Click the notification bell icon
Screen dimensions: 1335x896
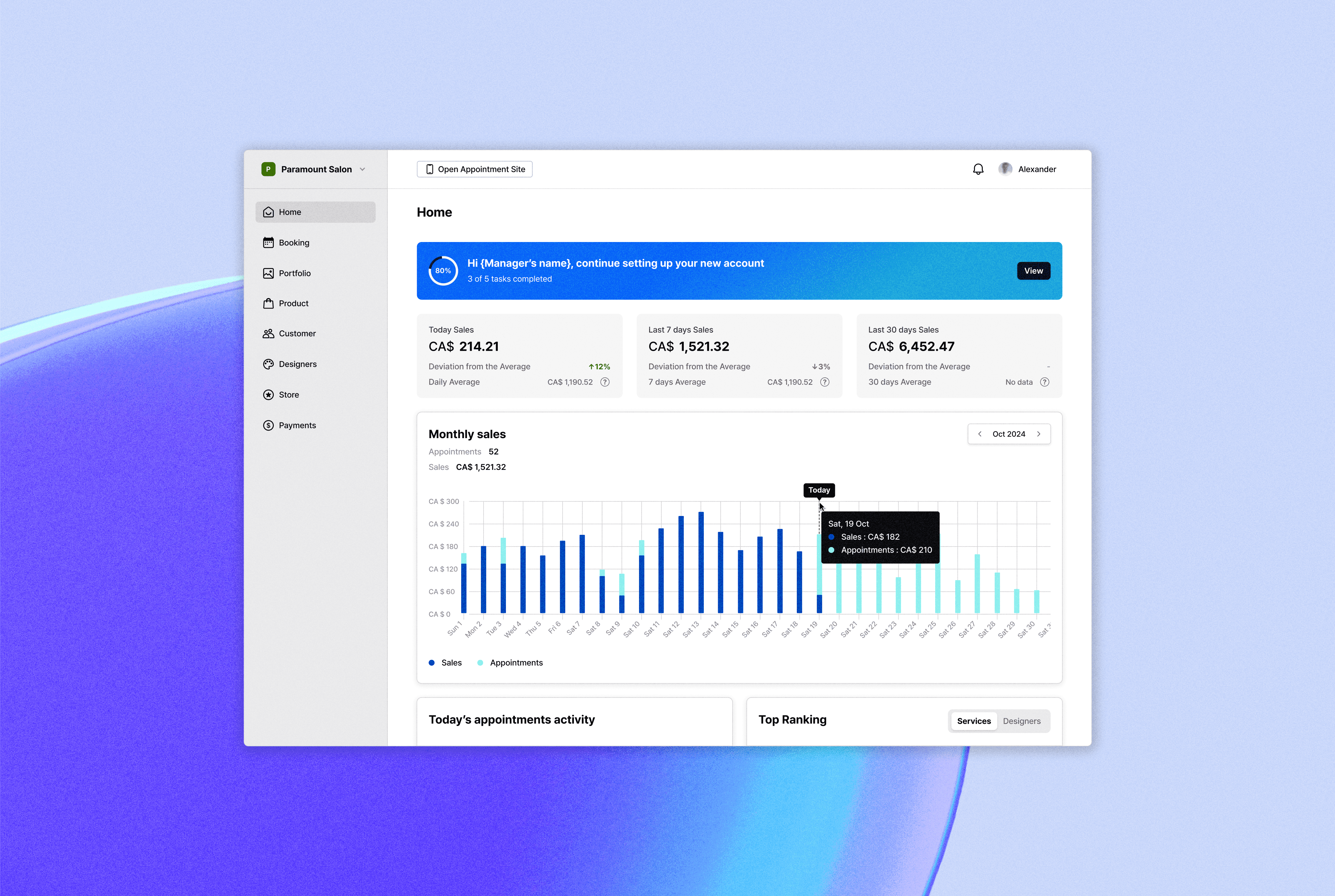click(978, 169)
